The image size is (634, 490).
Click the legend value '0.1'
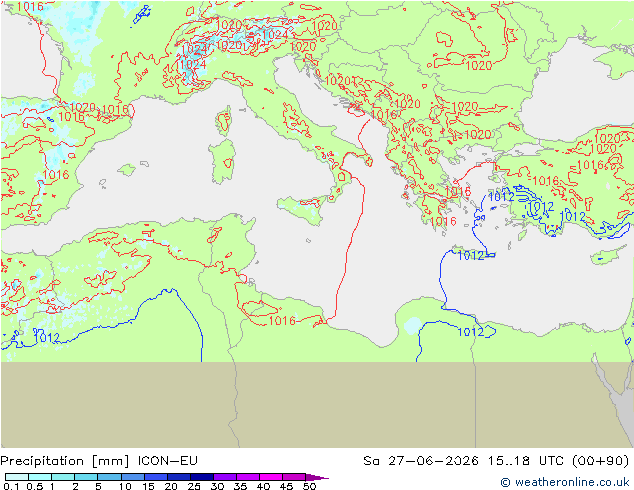click(x=11, y=486)
